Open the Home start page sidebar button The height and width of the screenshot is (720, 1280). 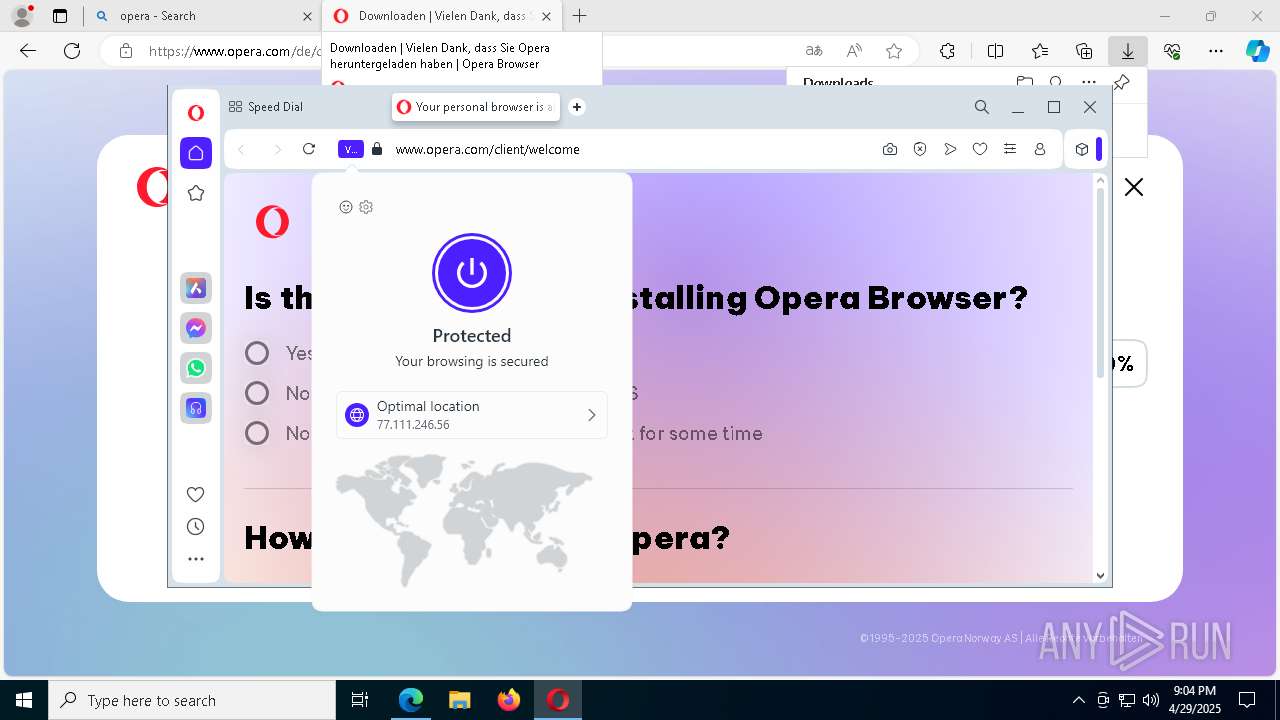tap(196, 153)
